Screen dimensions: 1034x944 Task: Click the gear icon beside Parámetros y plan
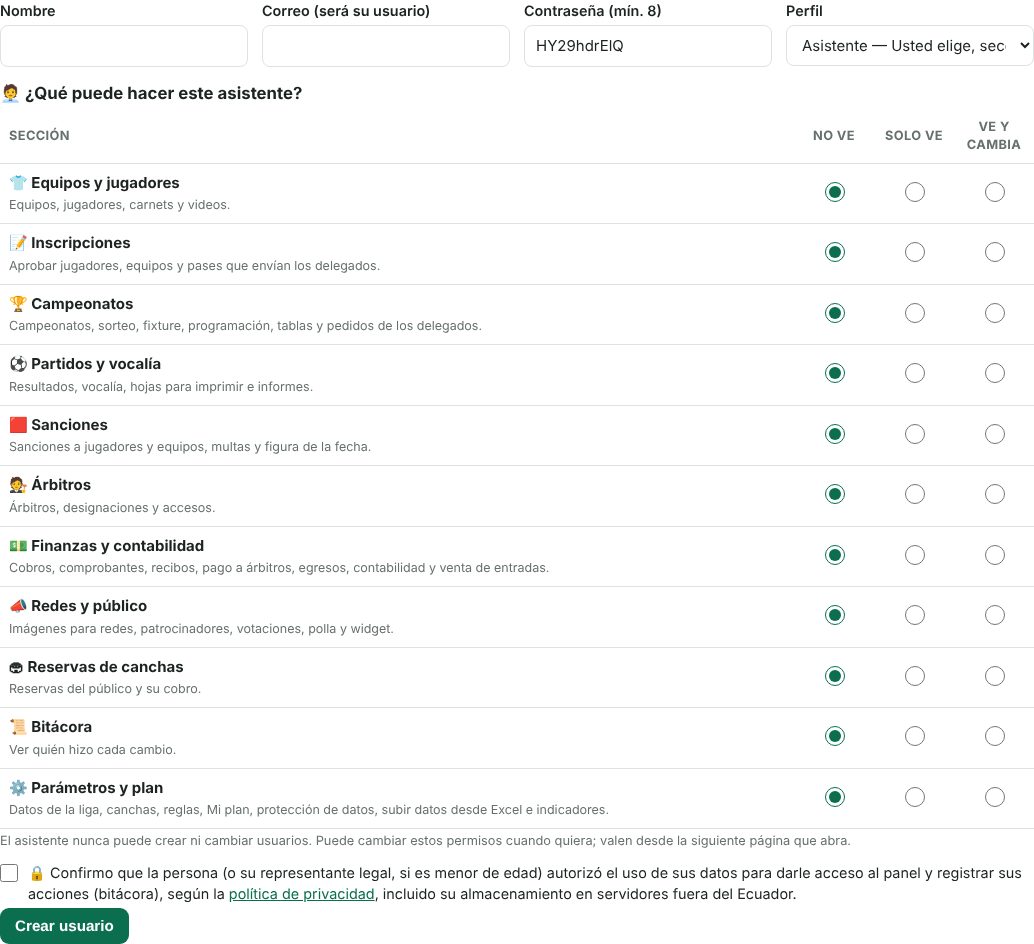pyautogui.click(x=18, y=788)
